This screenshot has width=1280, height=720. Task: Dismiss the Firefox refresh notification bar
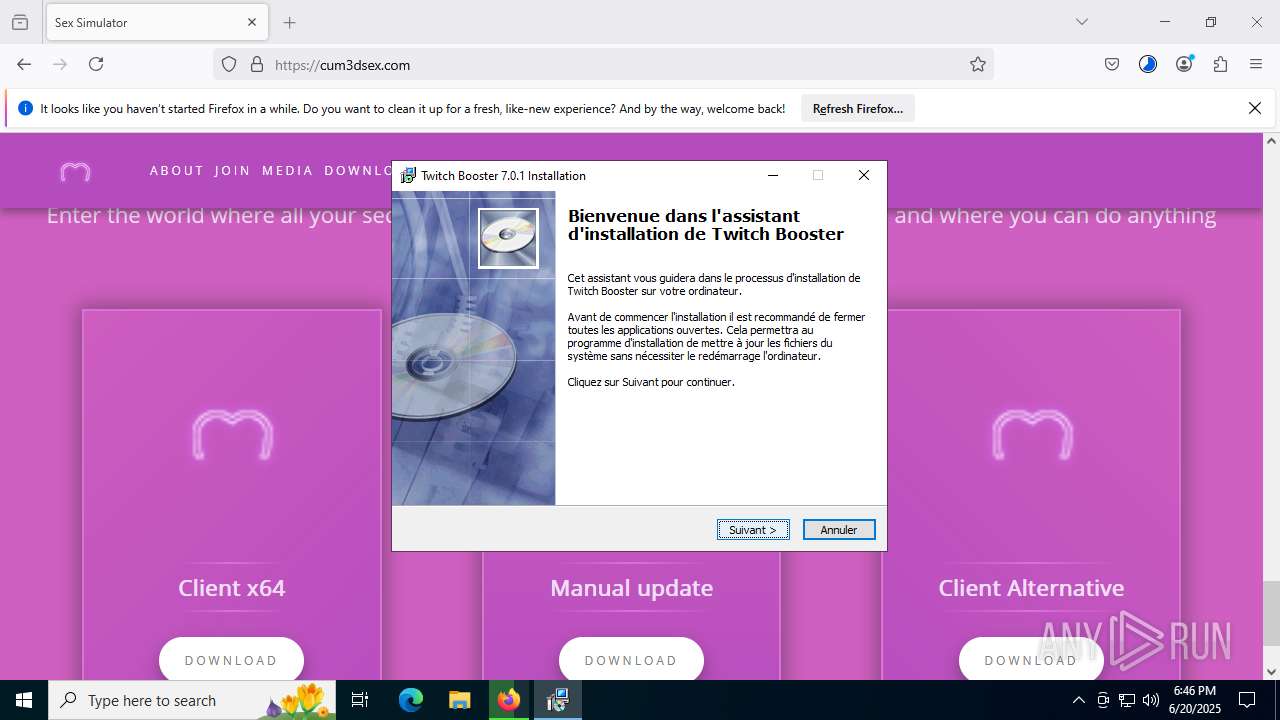1255,108
